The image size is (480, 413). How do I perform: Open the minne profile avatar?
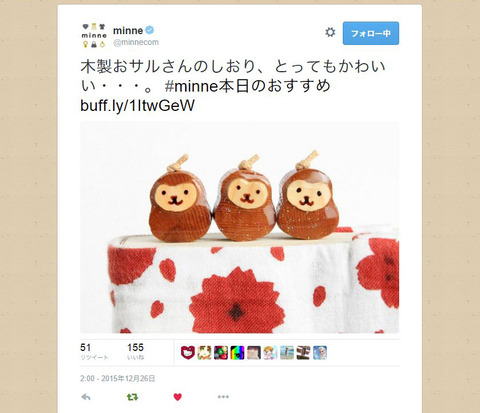tap(94, 35)
